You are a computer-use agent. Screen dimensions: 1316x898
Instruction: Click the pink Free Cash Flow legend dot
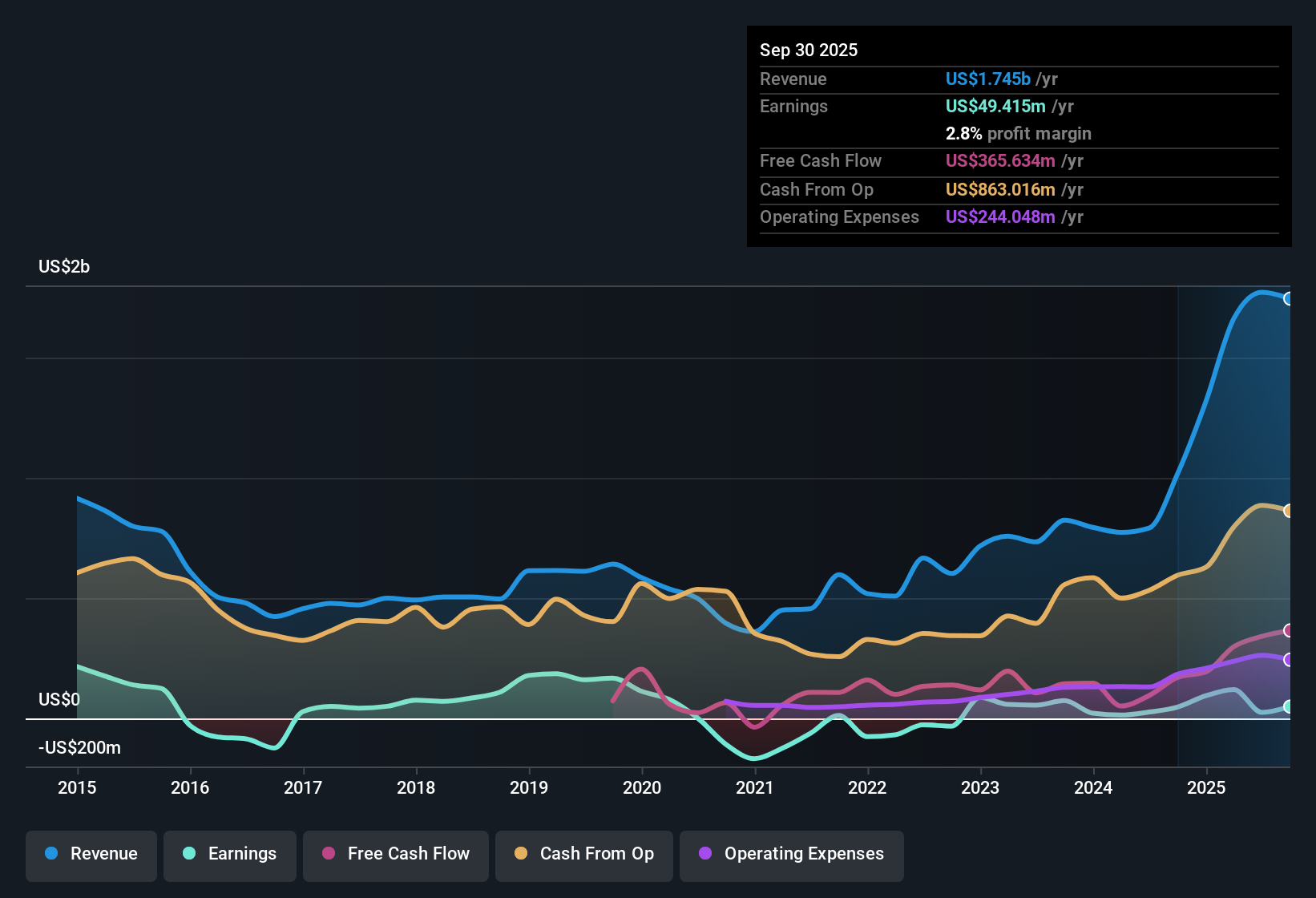coord(329,853)
